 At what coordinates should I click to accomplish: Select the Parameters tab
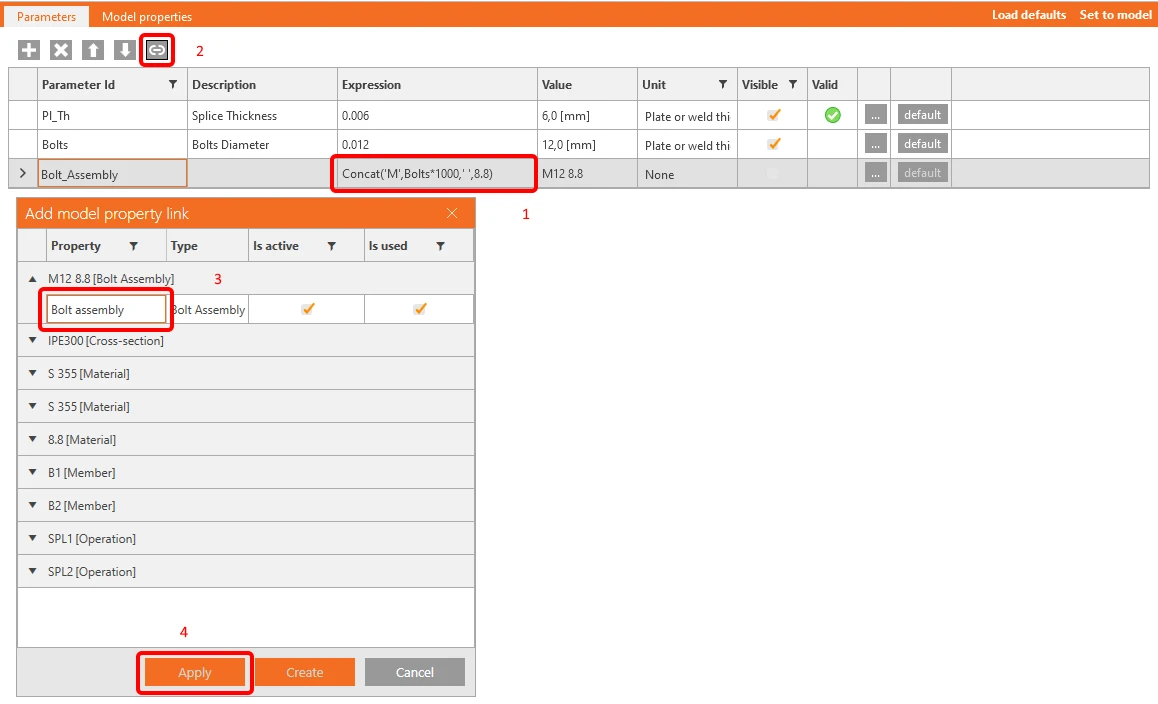pos(47,16)
